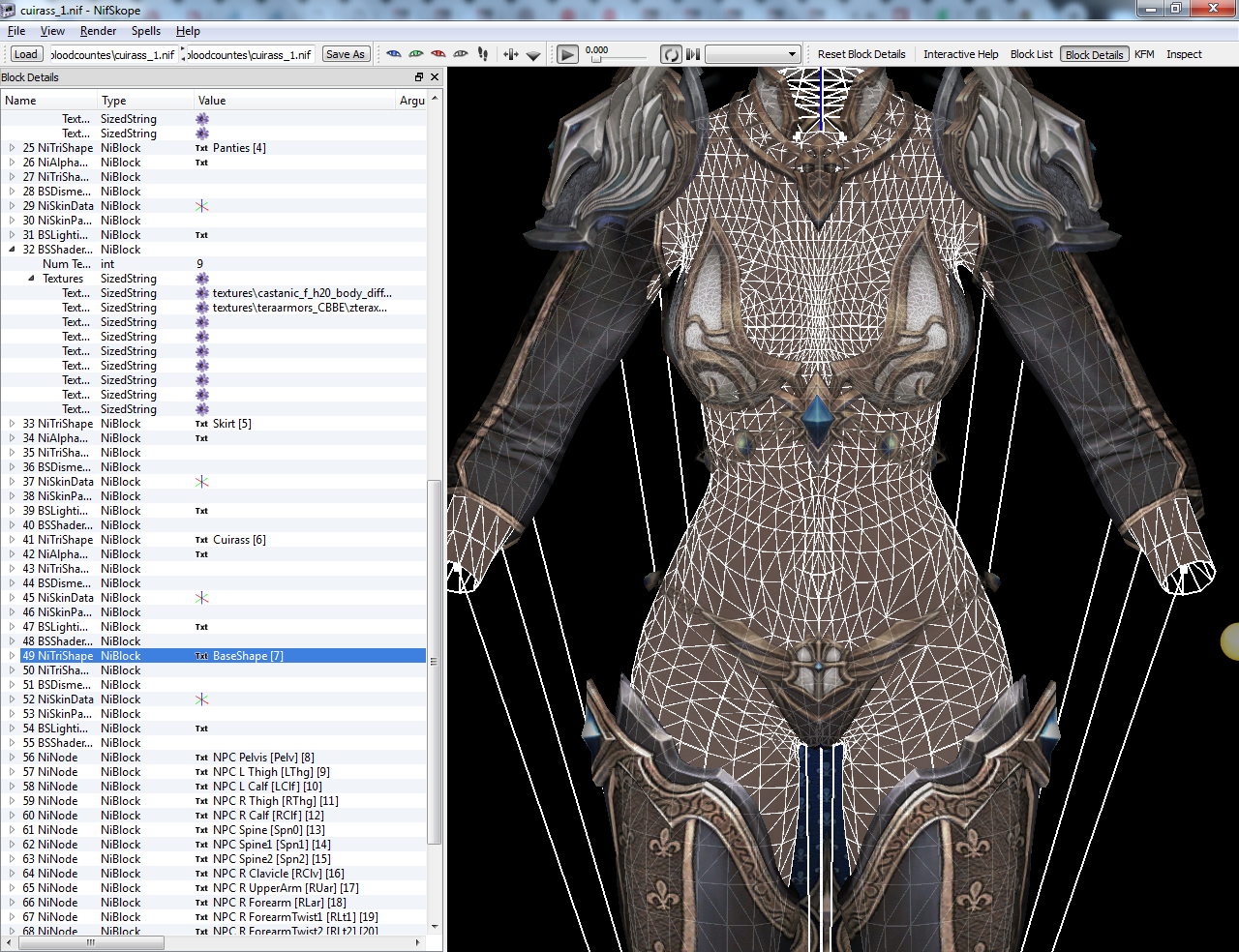Click Txt icon in 39 BSLighti... row
The width and height of the screenshot is (1239, 952).
[201, 511]
